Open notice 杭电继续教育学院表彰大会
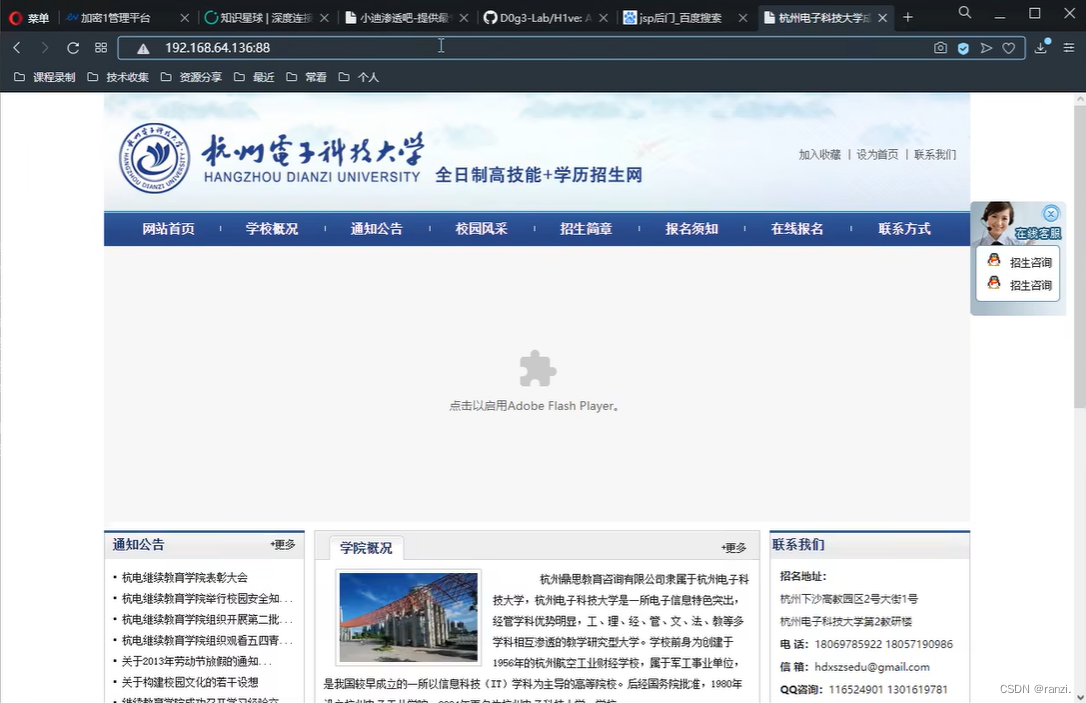Image resolution: width=1086 pixels, height=703 pixels. point(185,578)
